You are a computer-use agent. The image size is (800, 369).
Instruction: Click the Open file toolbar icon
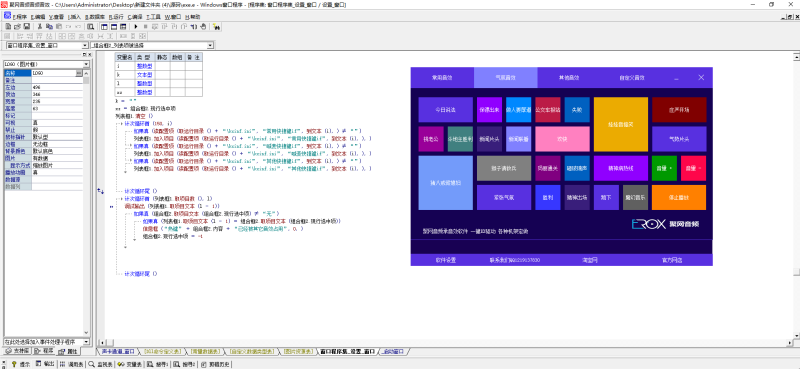(x=17, y=27)
